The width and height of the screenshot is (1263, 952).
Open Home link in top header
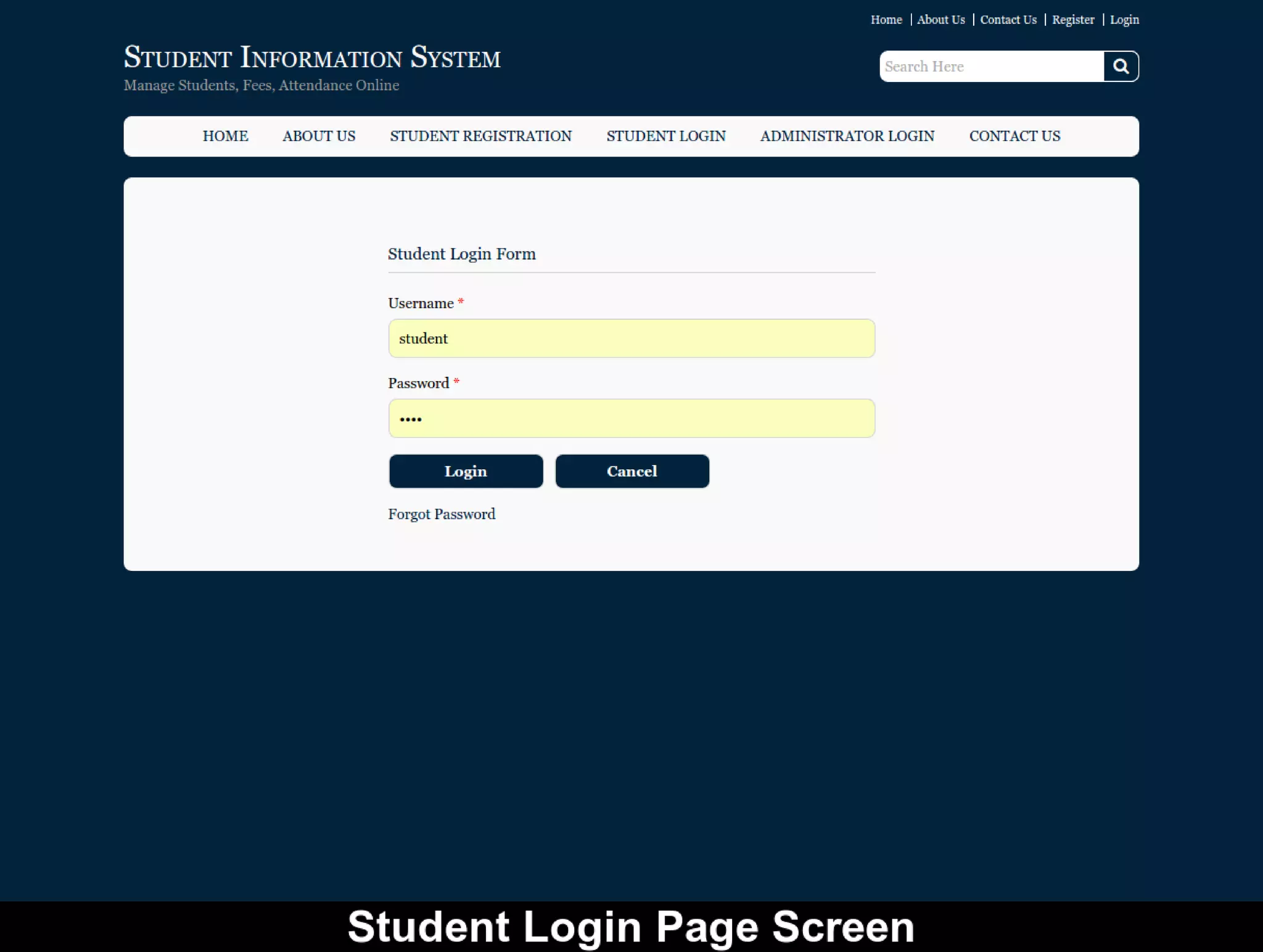(x=886, y=20)
